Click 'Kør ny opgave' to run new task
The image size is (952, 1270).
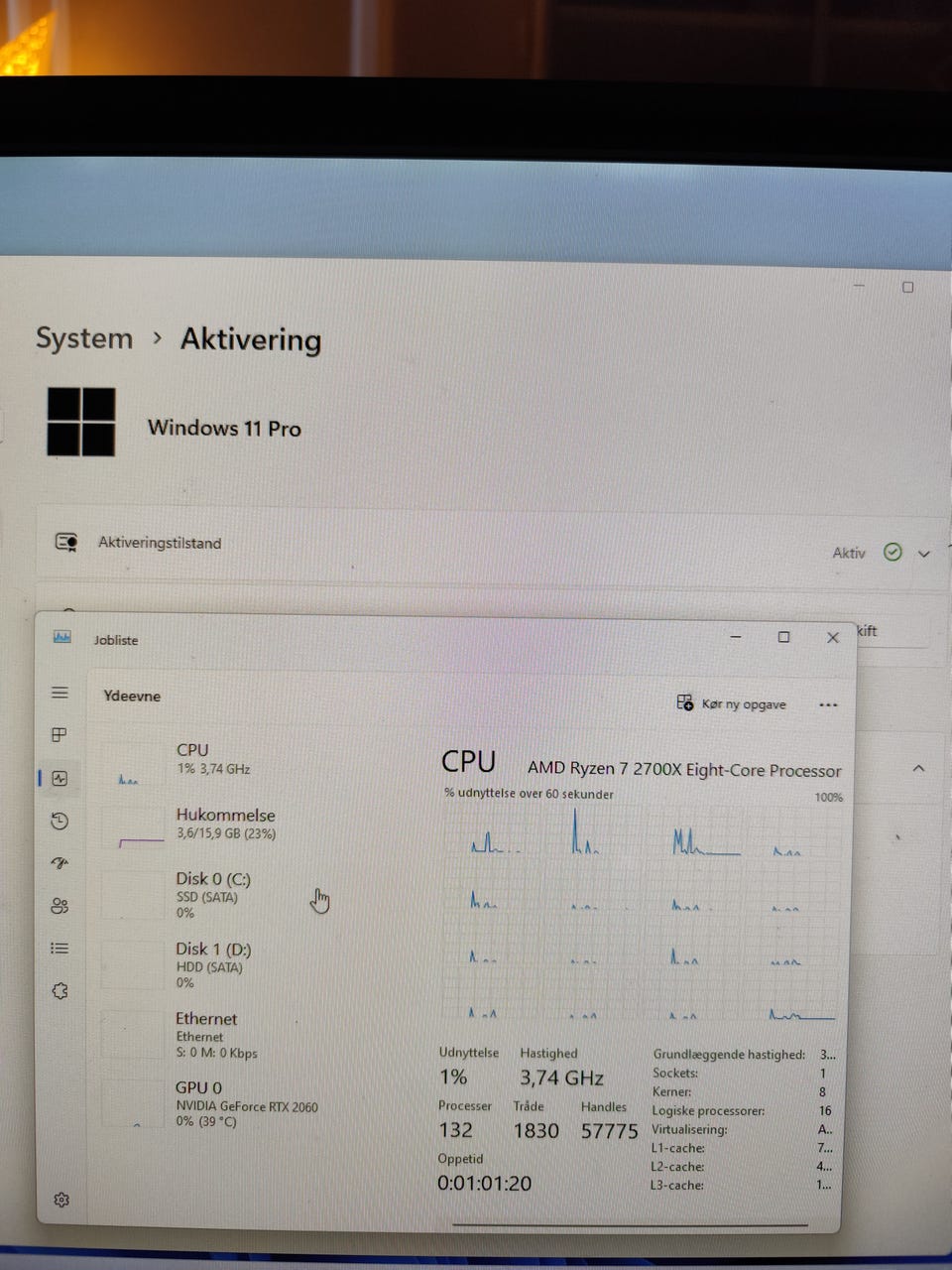(731, 703)
